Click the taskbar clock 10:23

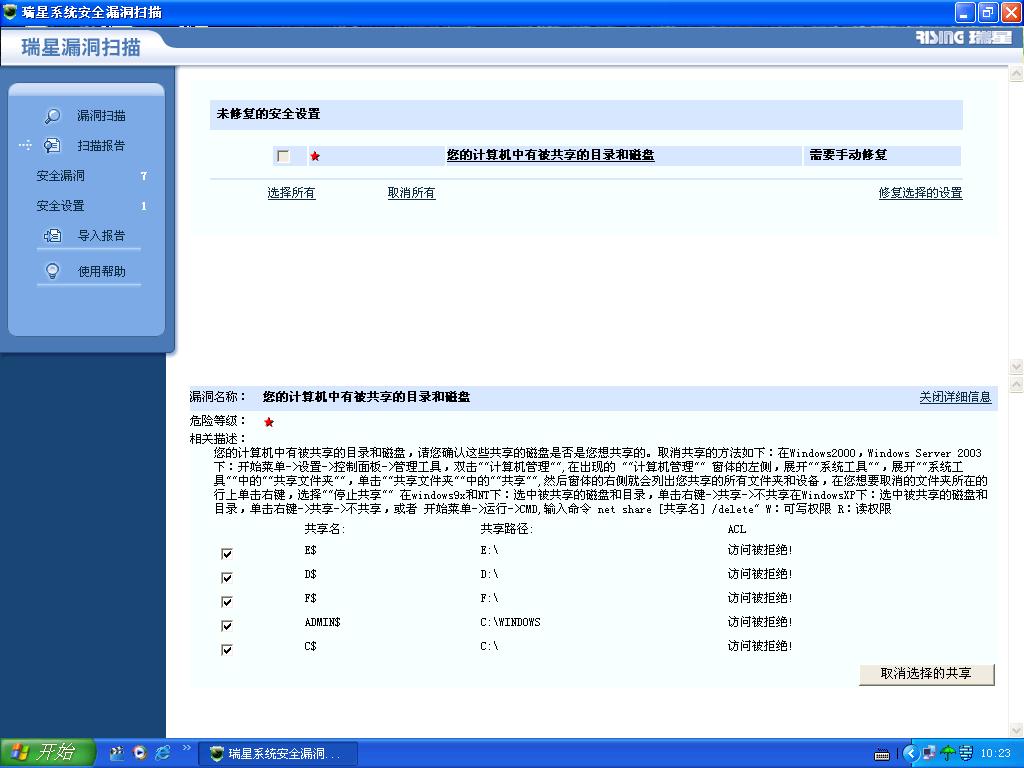(995, 754)
